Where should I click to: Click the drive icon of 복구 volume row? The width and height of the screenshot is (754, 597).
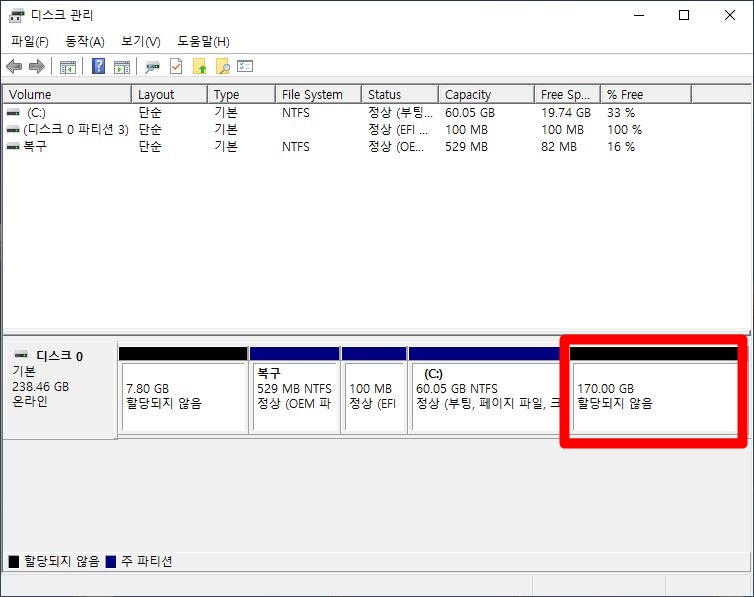tap(13, 146)
